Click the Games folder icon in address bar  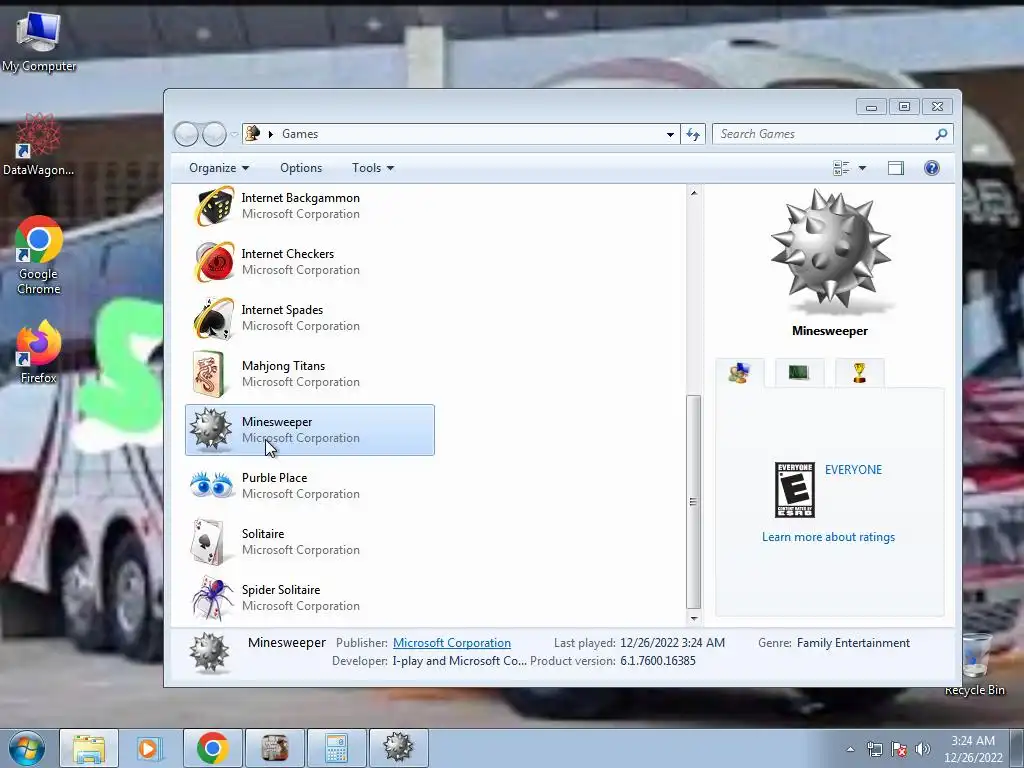pos(253,133)
